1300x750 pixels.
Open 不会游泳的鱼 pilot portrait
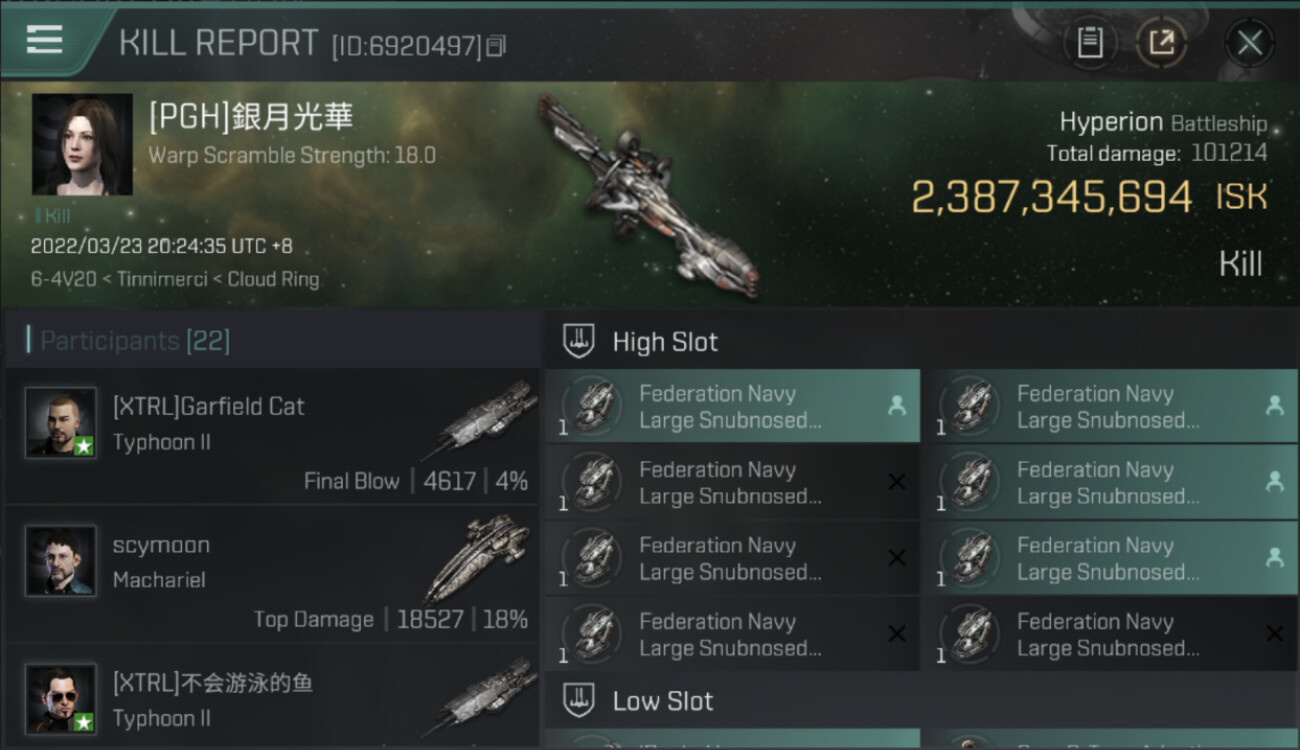61,698
